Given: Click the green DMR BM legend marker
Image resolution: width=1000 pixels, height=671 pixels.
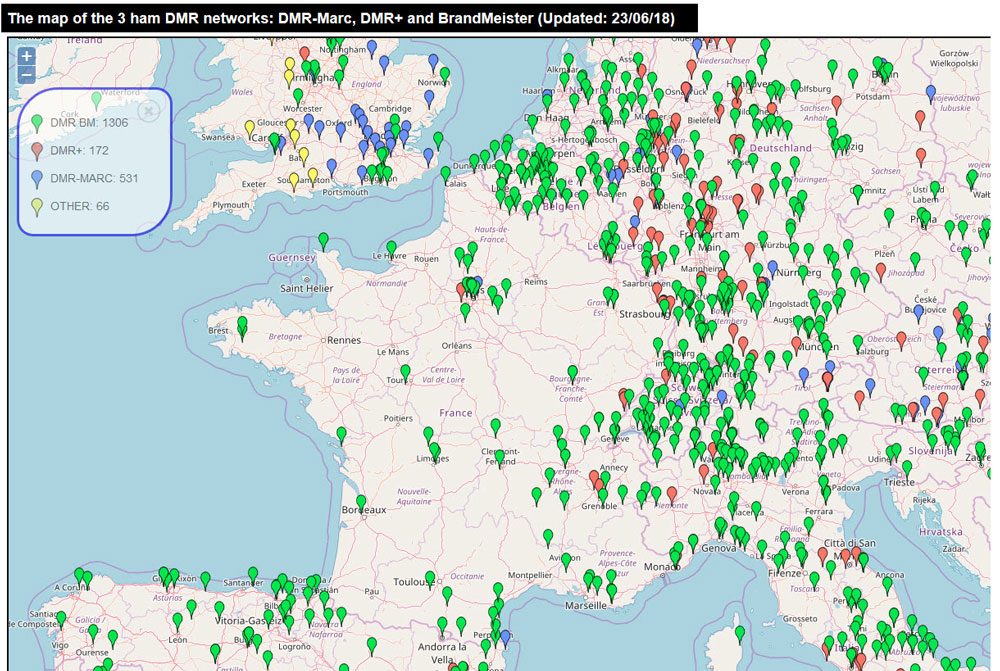Looking at the screenshot, I should click(37, 123).
